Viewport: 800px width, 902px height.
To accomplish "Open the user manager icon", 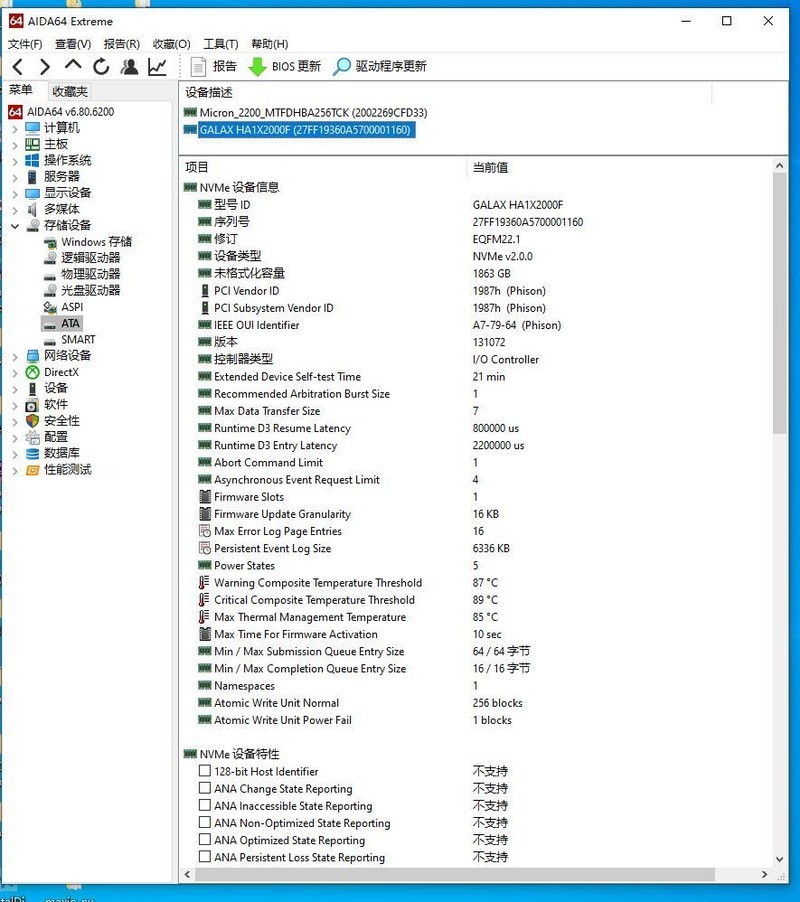I will click(129, 67).
